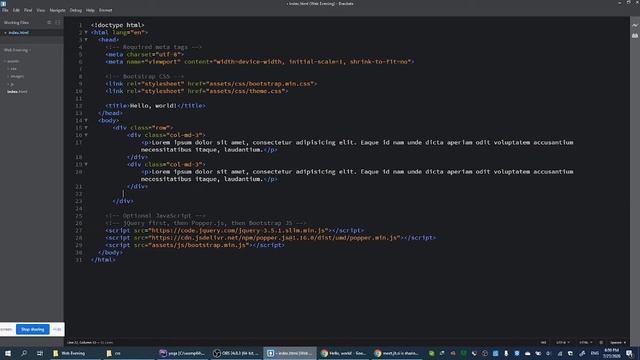This screenshot has height=360, width=640.
Task: Open the Emmet menu
Action: click(105, 10)
